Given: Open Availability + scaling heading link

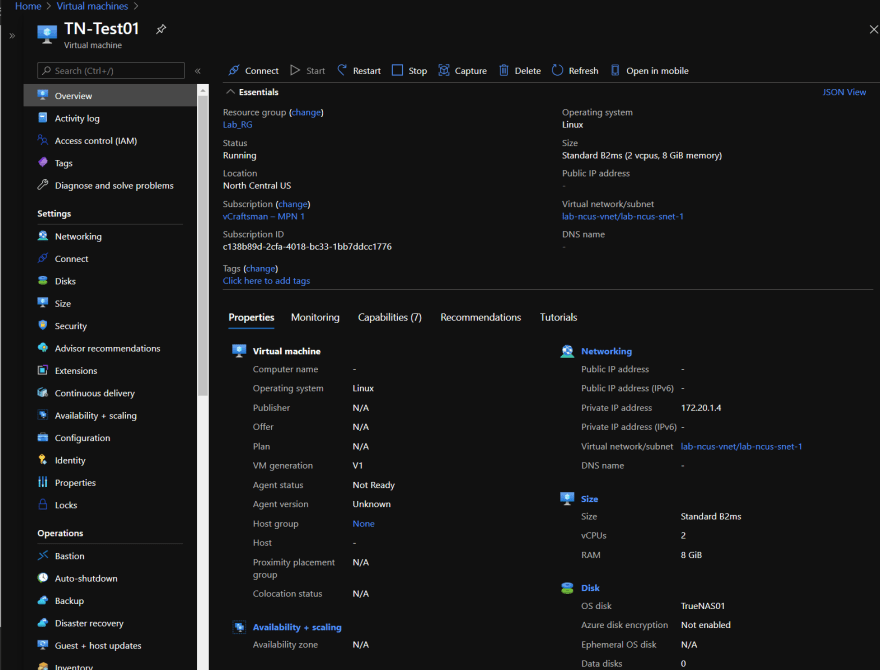Looking at the screenshot, I should (x=297, y=627).
